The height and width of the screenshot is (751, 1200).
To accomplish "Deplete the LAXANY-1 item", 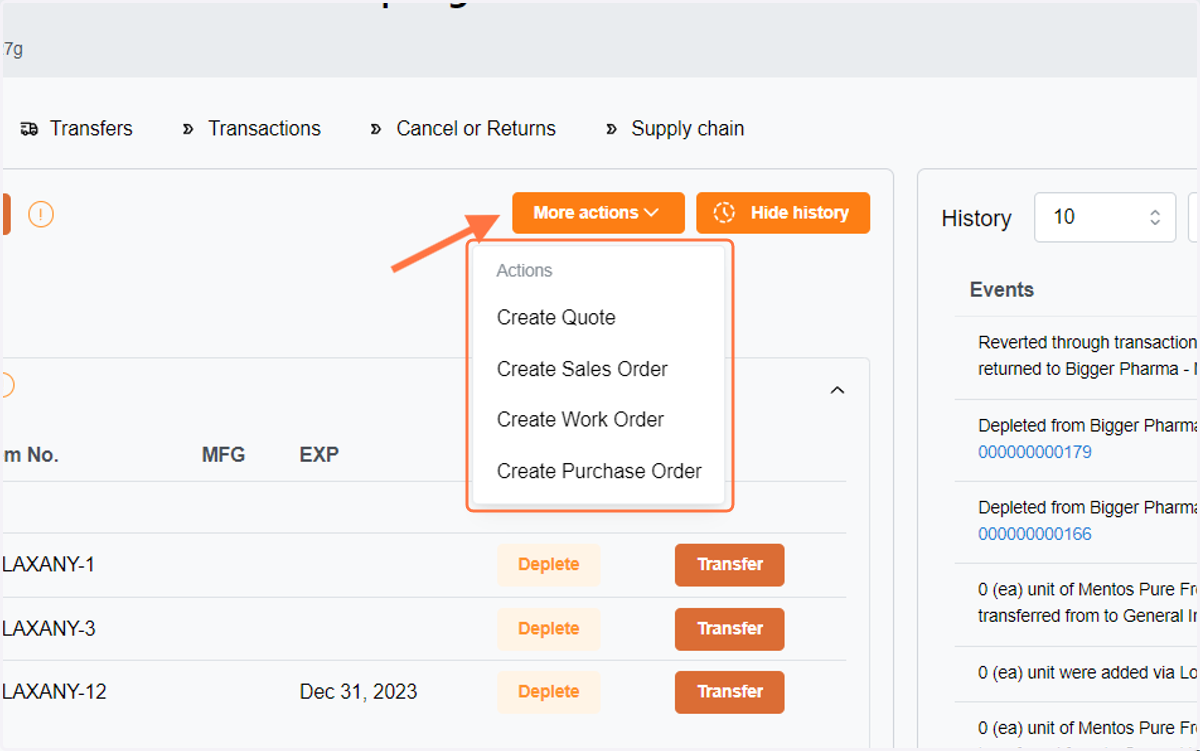I will 548,565.
